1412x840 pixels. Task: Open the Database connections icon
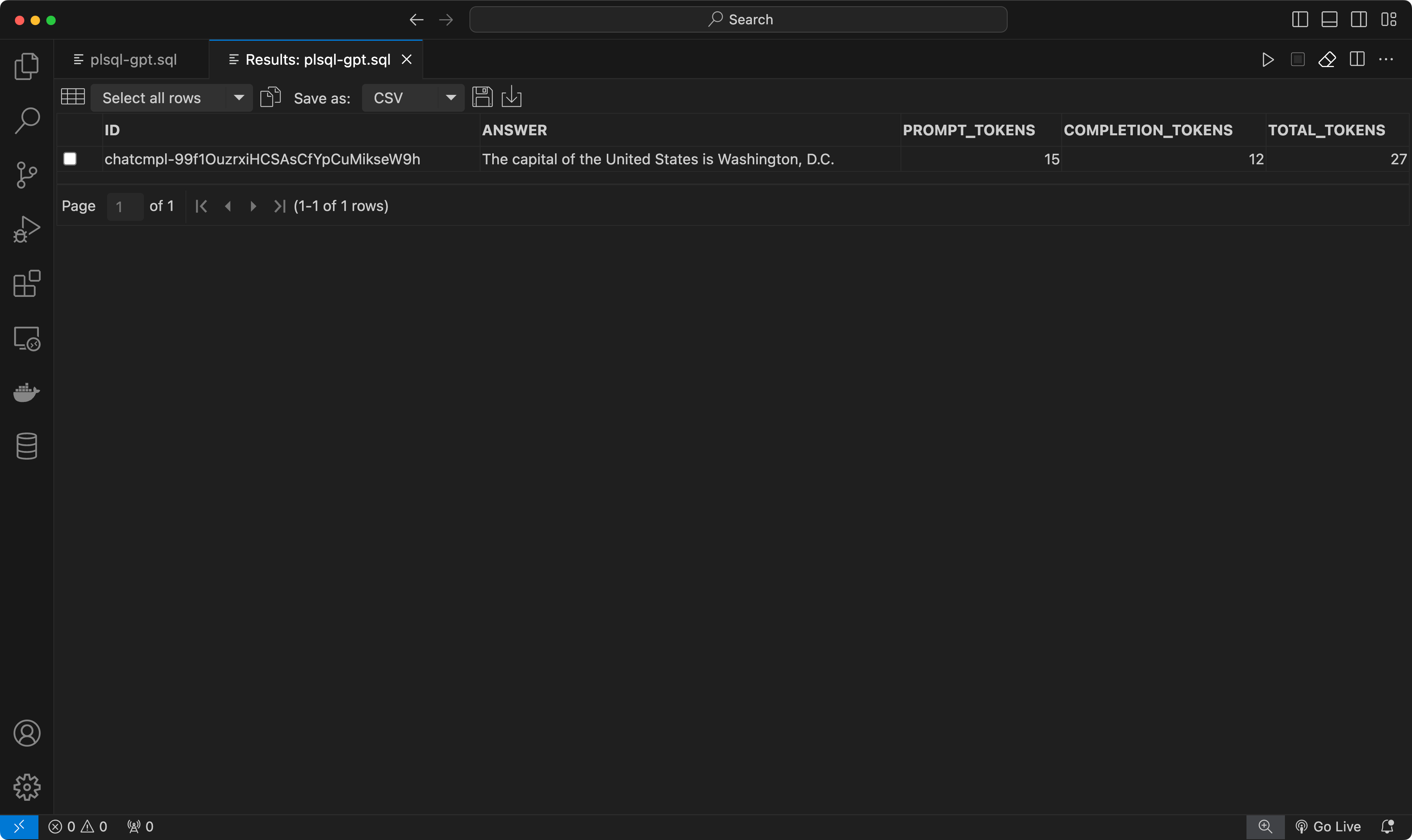click(x=27, y=446)
